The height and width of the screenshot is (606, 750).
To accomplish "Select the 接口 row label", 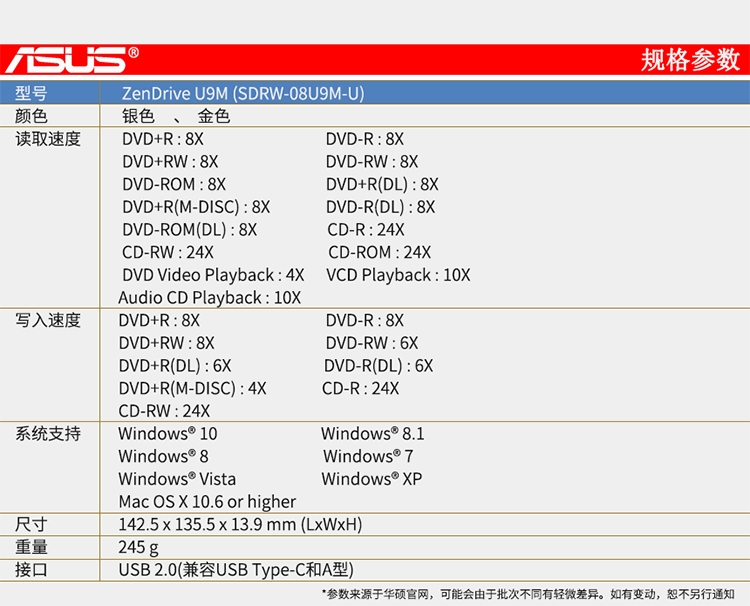I will coord(31,570).
